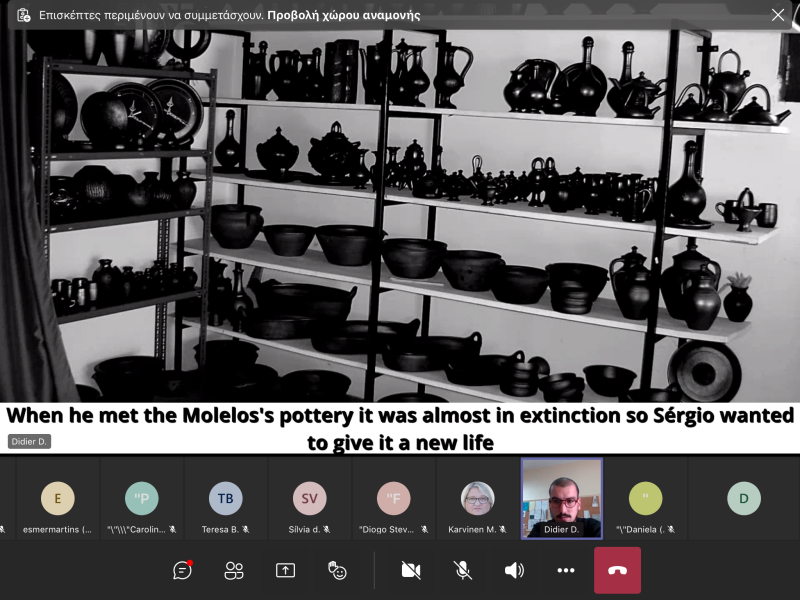Select the esmermartins participant avatar
Image resolution: width=800 pixels, height=600 pixels.
click(58, 498)
